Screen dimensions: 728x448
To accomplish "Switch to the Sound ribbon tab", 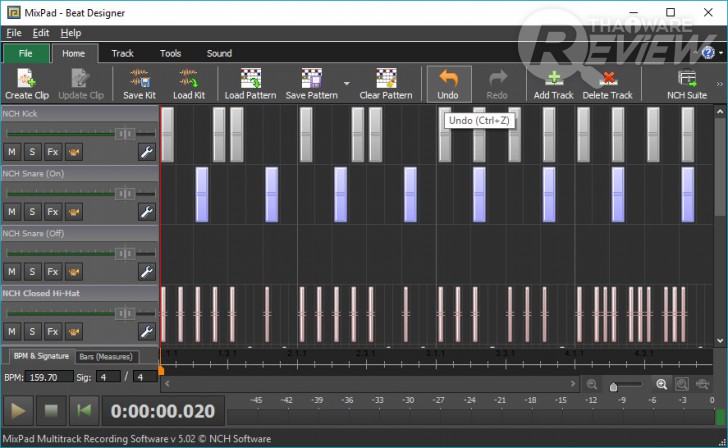I will [219, 53].
